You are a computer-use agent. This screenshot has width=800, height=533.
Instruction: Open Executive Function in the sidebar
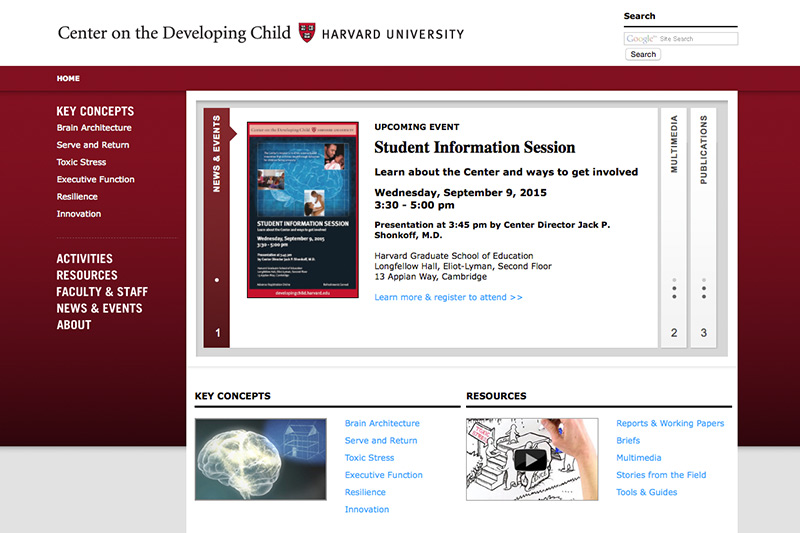pyautogui.click(x=95, y=180)
